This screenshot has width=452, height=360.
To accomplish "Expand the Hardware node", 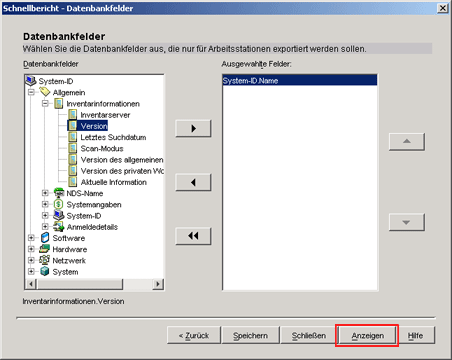I will (31, 249).
